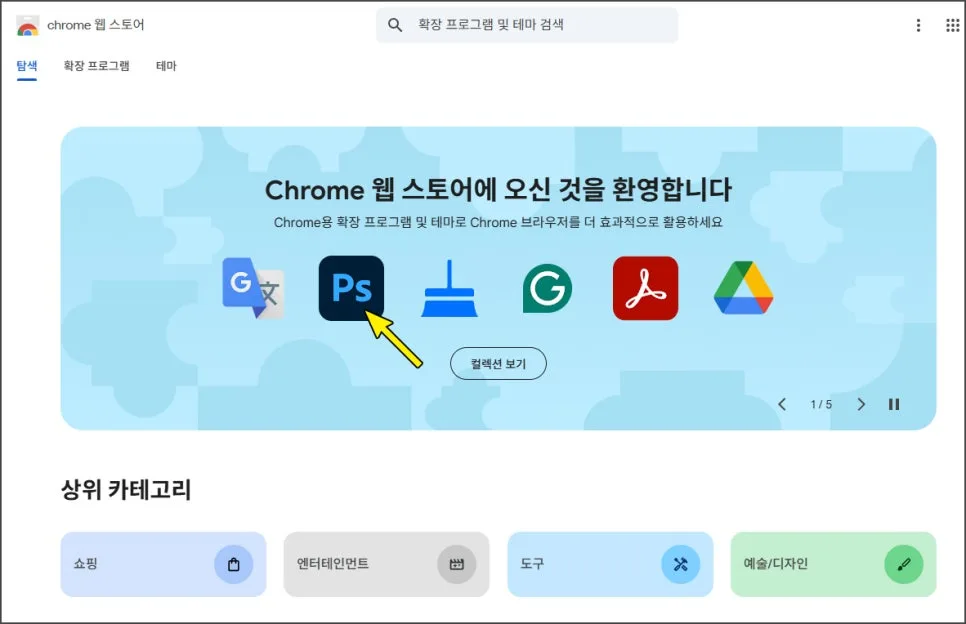This screenshot has width=966, height=624.
Task: Click the 컬렉션 보기 button
Action: (x=498, y=363)
